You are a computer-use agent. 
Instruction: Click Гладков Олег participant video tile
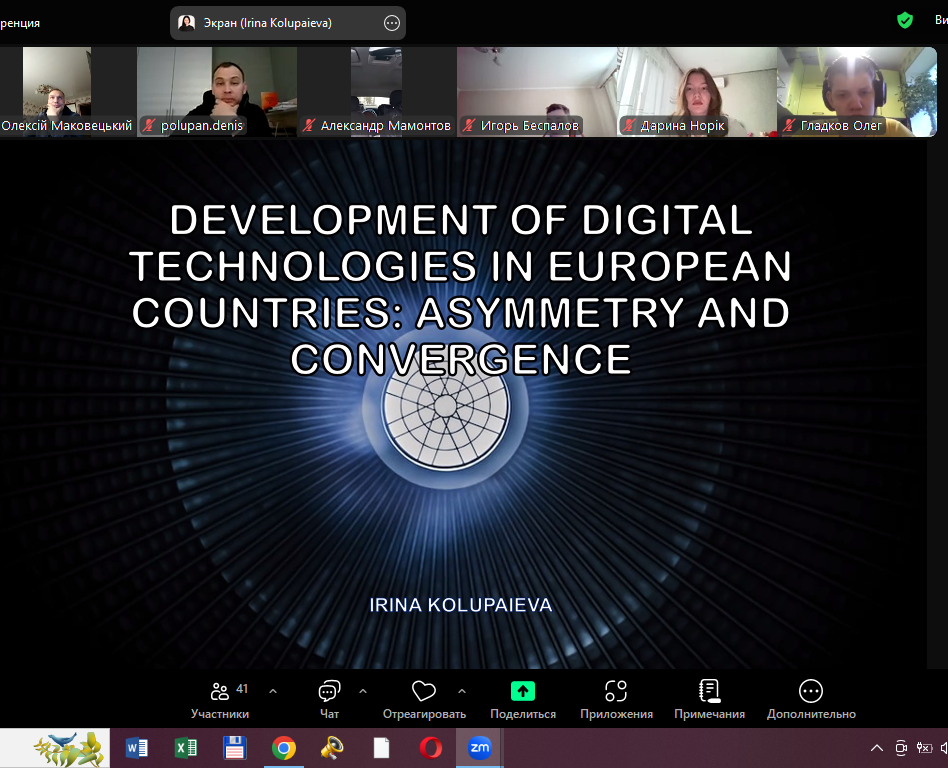857,90
